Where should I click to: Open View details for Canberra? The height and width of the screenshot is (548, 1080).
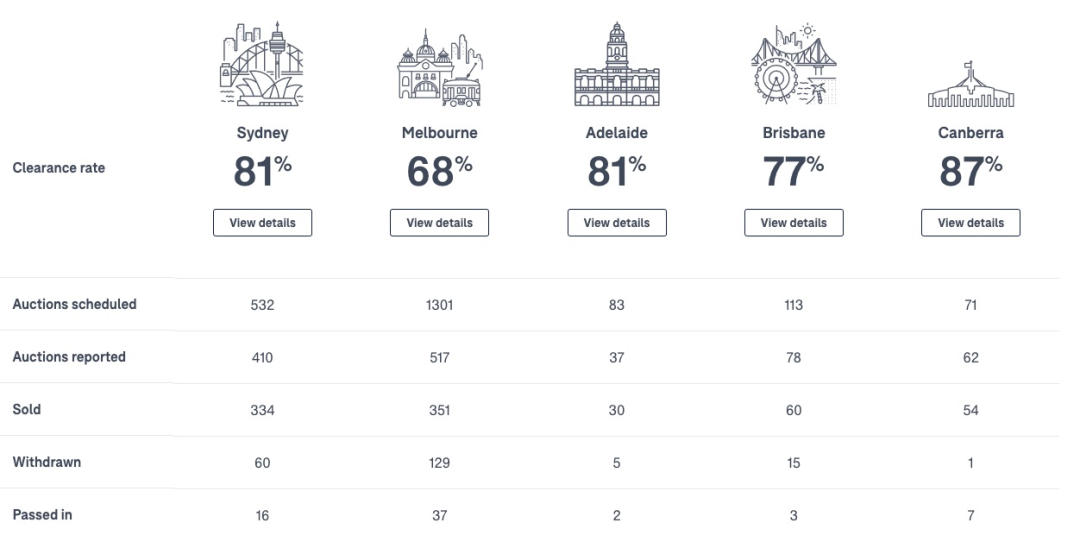tap(970, 223)
